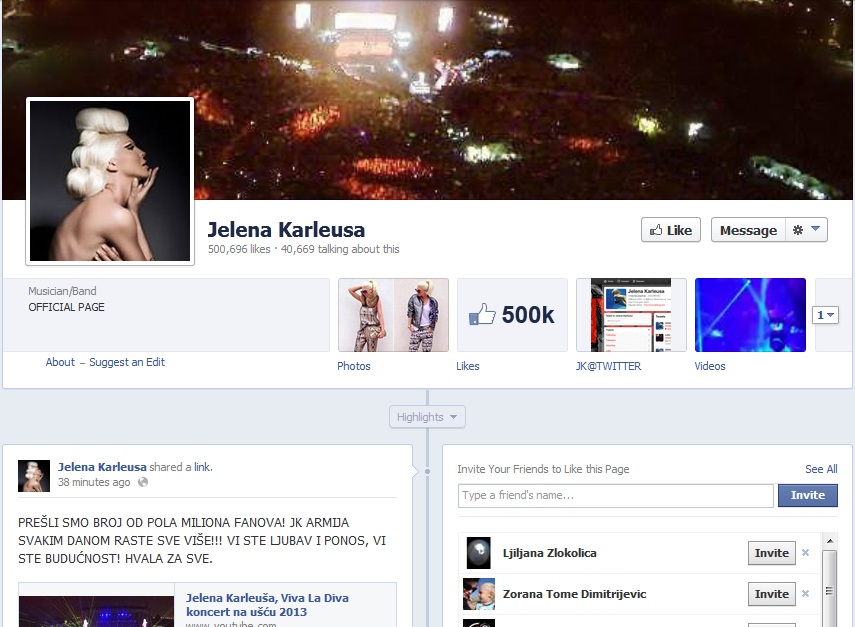
Task: Open the gear settings dropdown
Action: (x=806, y=230)
